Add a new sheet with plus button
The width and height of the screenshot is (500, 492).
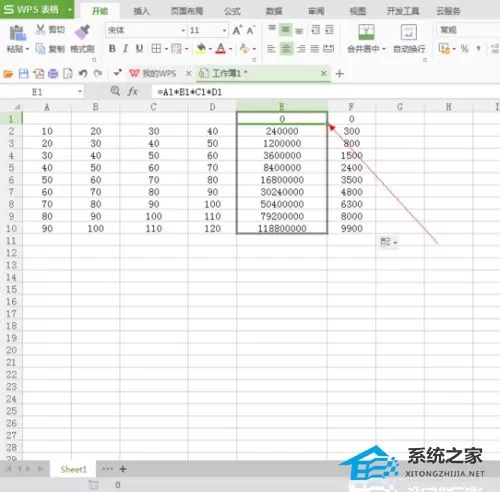[x=123, y=469]
